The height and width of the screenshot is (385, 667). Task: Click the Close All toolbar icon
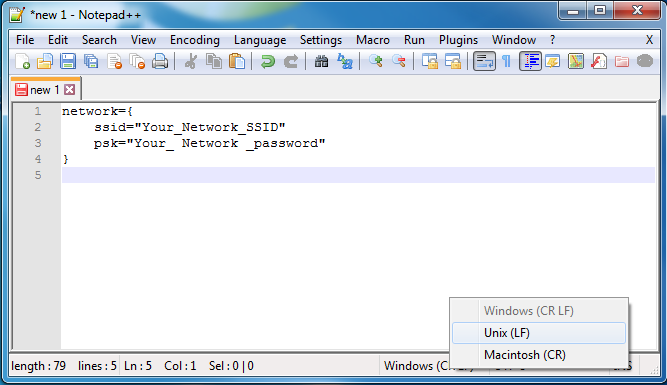137,61
